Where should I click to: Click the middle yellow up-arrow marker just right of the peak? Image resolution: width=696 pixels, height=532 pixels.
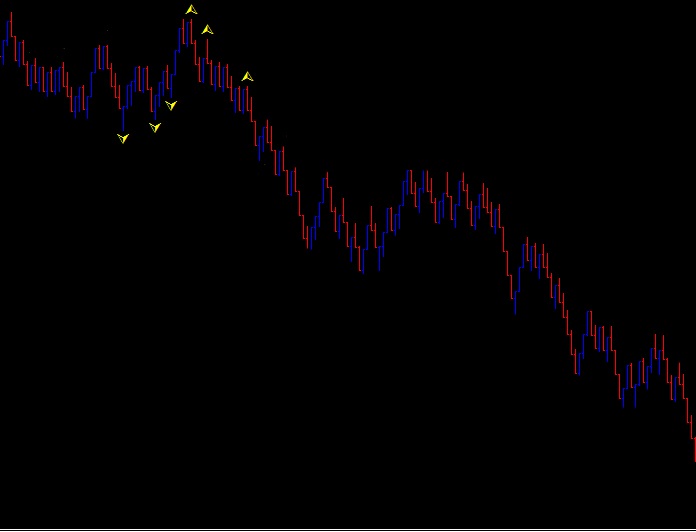coord(207,30)
